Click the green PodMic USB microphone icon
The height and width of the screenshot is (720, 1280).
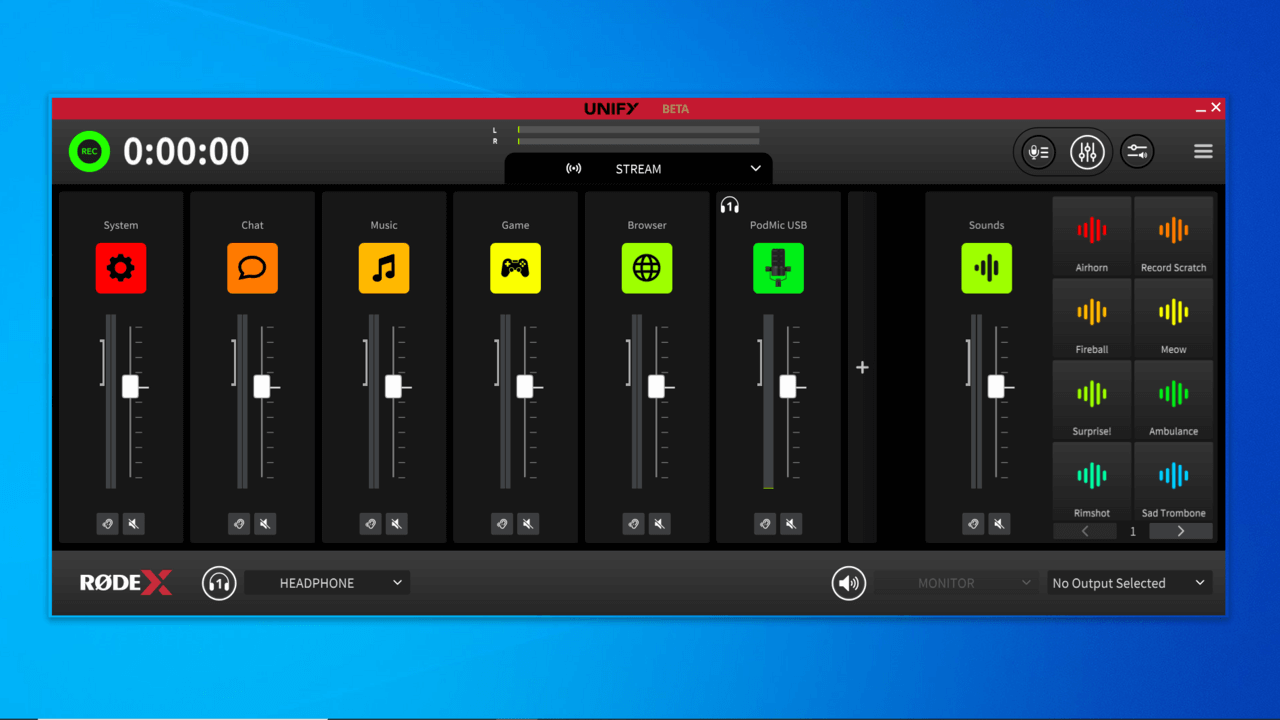pos(778,268)
